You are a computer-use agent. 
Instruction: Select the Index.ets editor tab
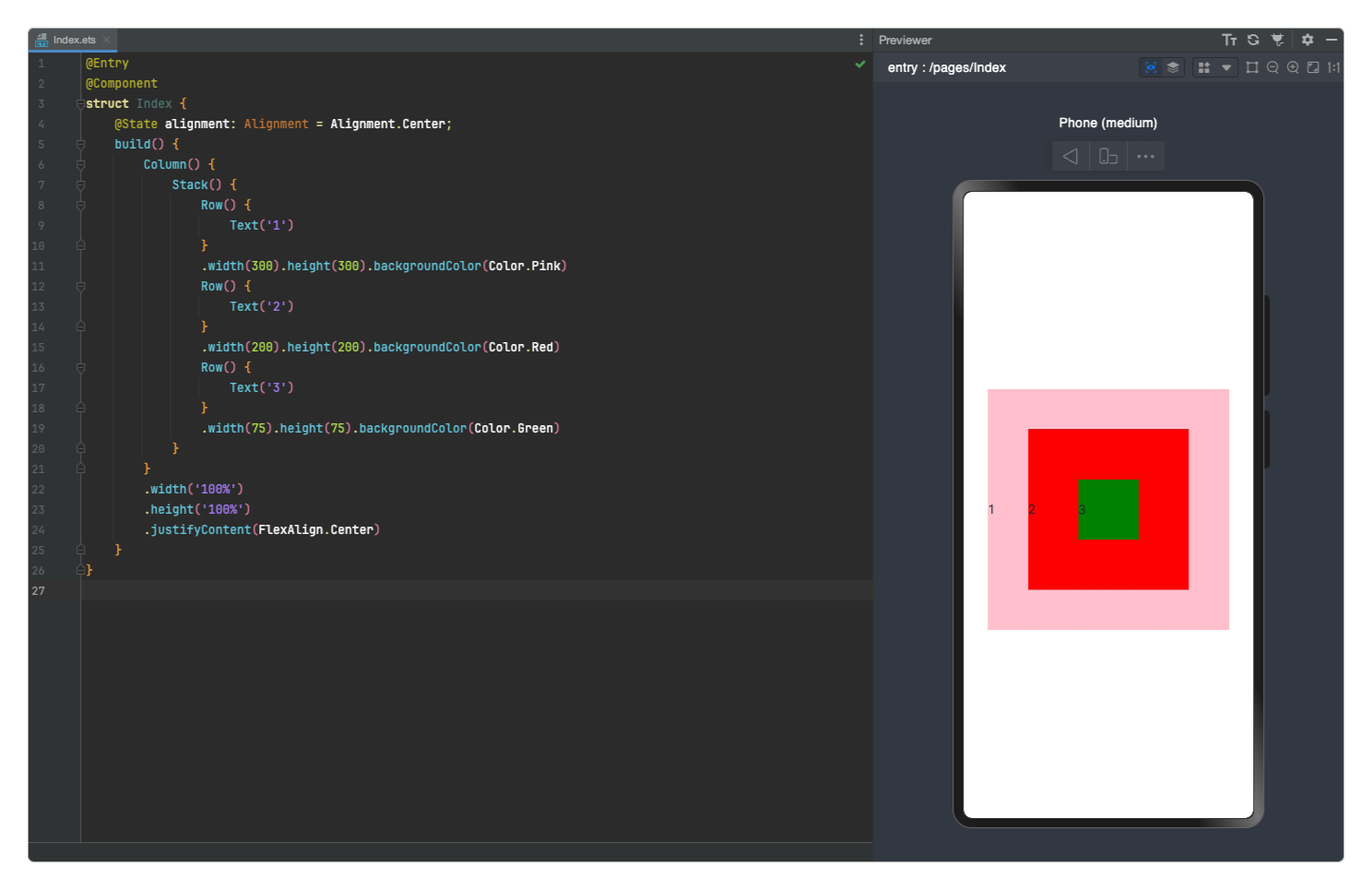point(74,40)
